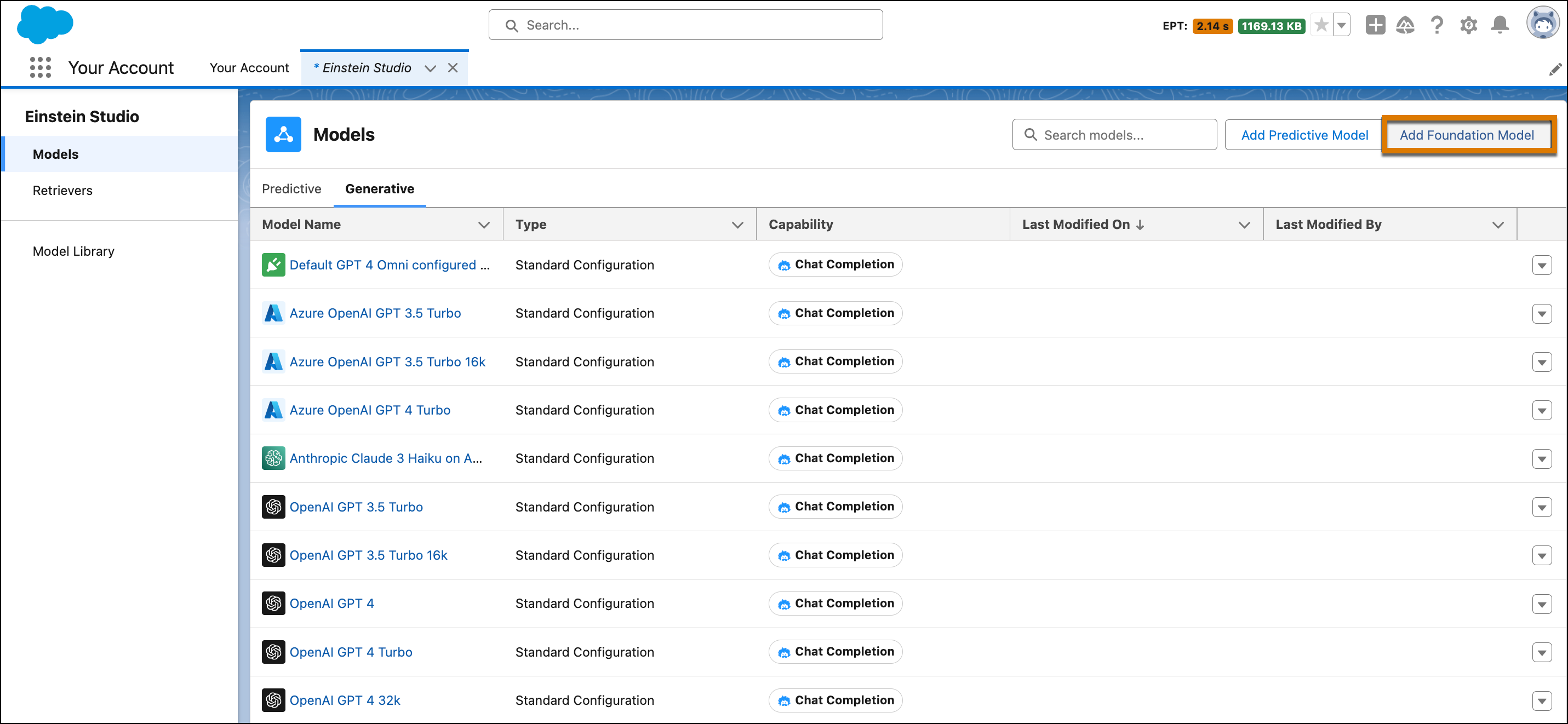Open the Einstein Studio tab chevron menu
Screen dimensions: 1568x724
pos(430,68)
